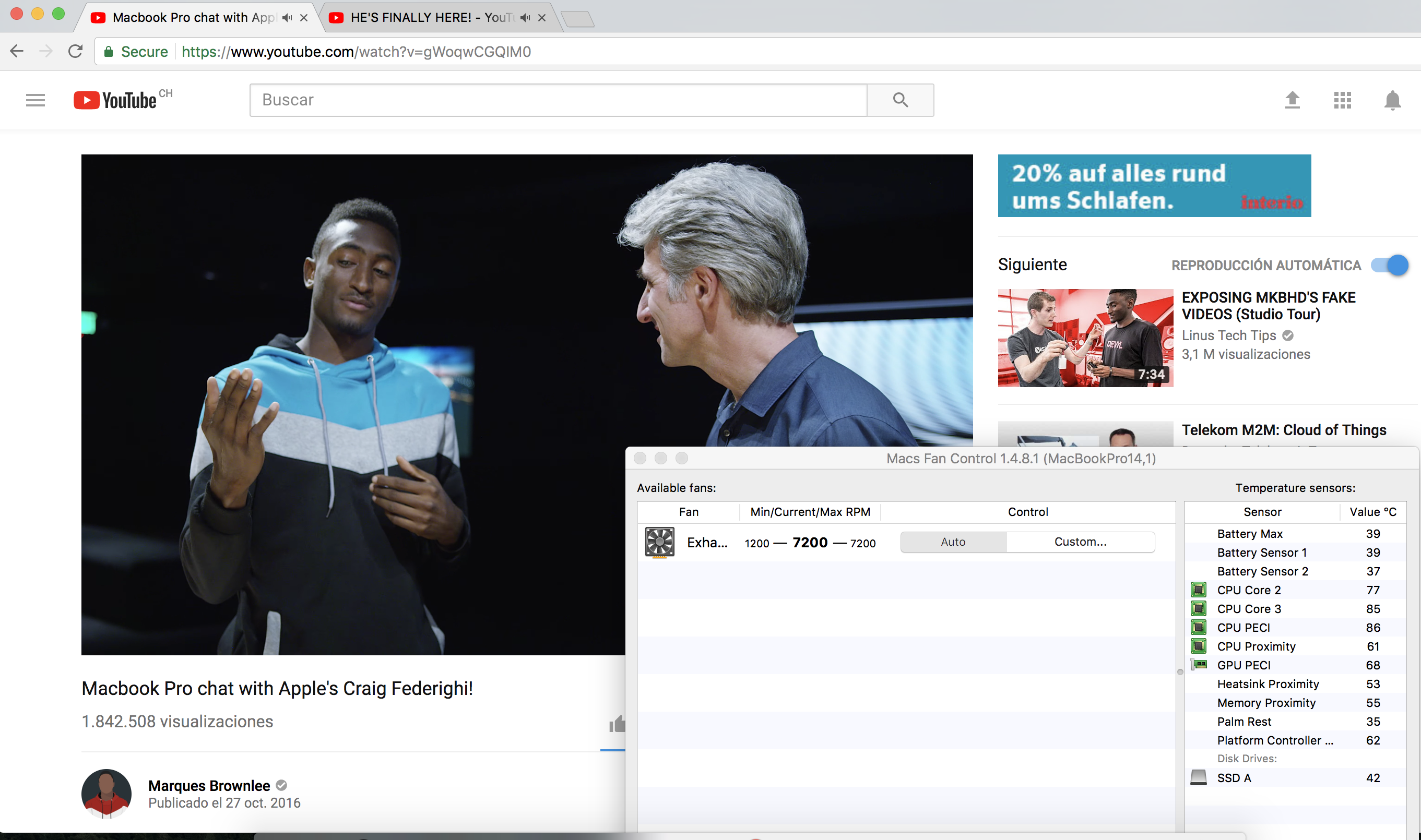Mute the Macbook Pro chat tab audio
Viewport: 1421px width, 840px height.
pos(287,18)
